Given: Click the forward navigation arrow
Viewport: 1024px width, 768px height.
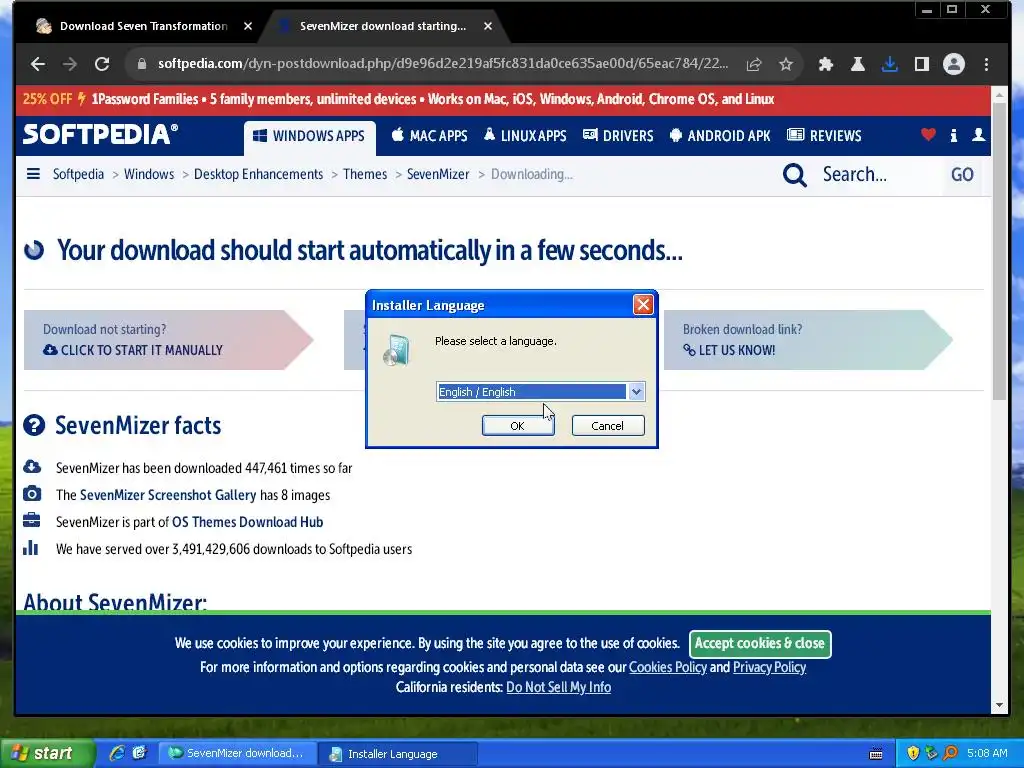Looking at the screenshot, I should pos(70,64).
